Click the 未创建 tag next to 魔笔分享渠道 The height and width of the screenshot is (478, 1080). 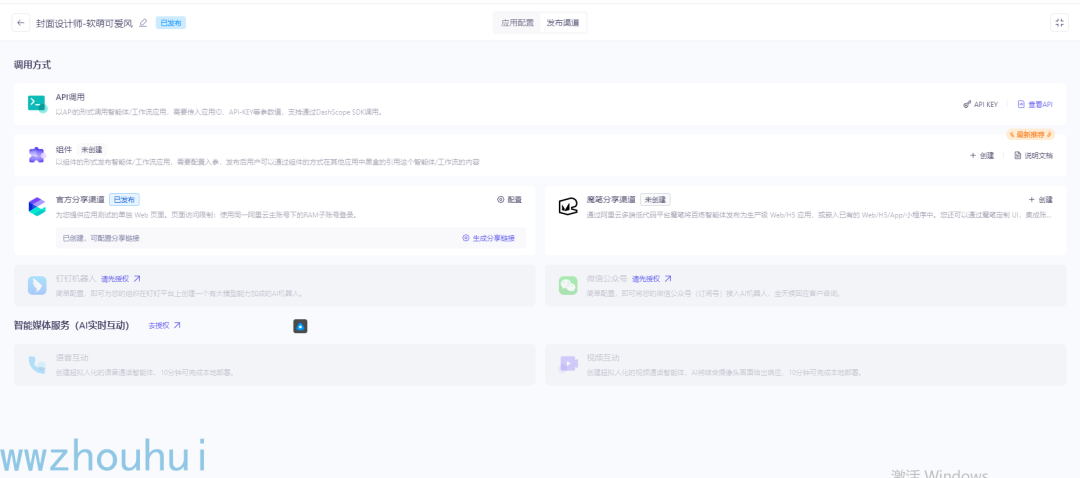(x=655, y=200)
